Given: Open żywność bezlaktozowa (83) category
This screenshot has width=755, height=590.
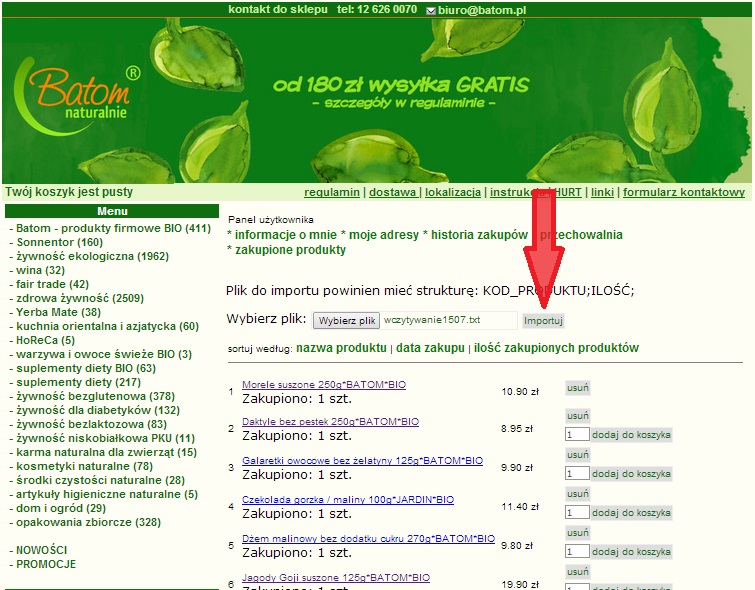Looking at the screenshot, I should [91, 424].
